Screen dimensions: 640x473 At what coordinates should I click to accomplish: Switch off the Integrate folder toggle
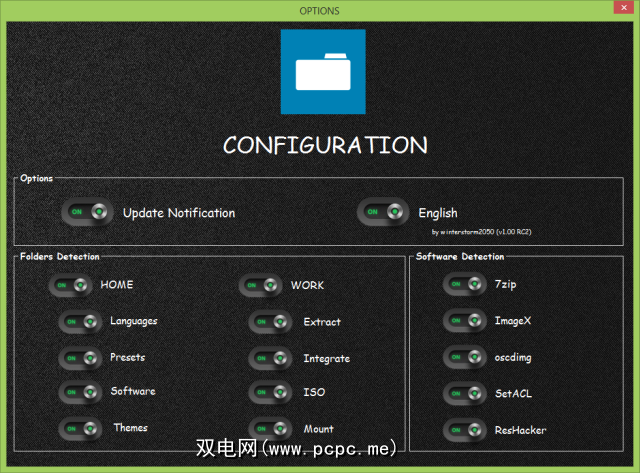[270, 358]
